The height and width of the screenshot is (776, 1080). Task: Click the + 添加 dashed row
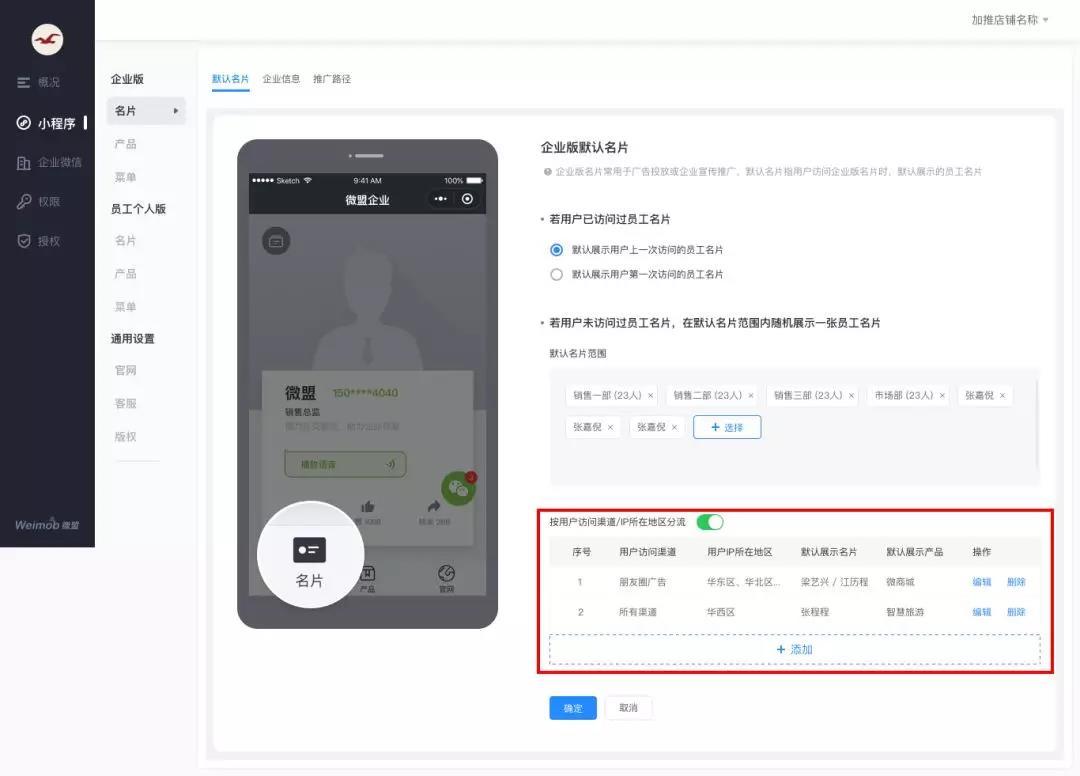[794, 649]
